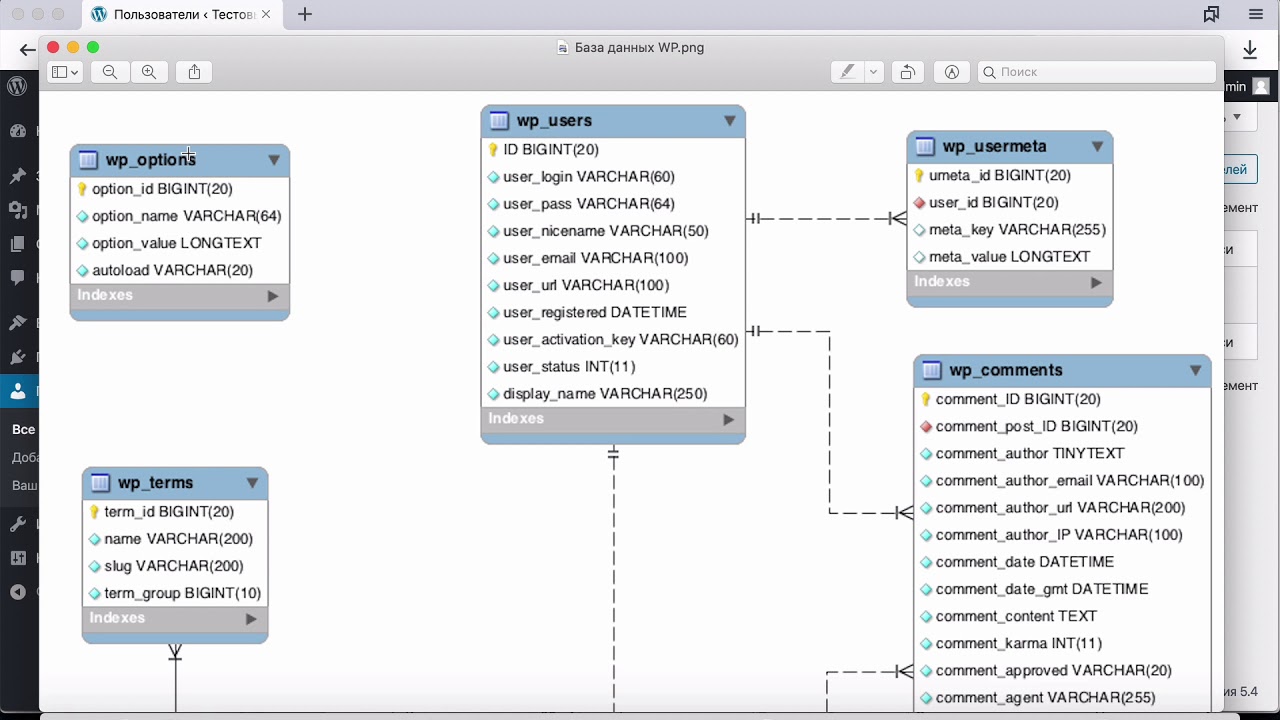
Task: Open the WordPress Media menu icon
Action: click(x=18, y=210)
